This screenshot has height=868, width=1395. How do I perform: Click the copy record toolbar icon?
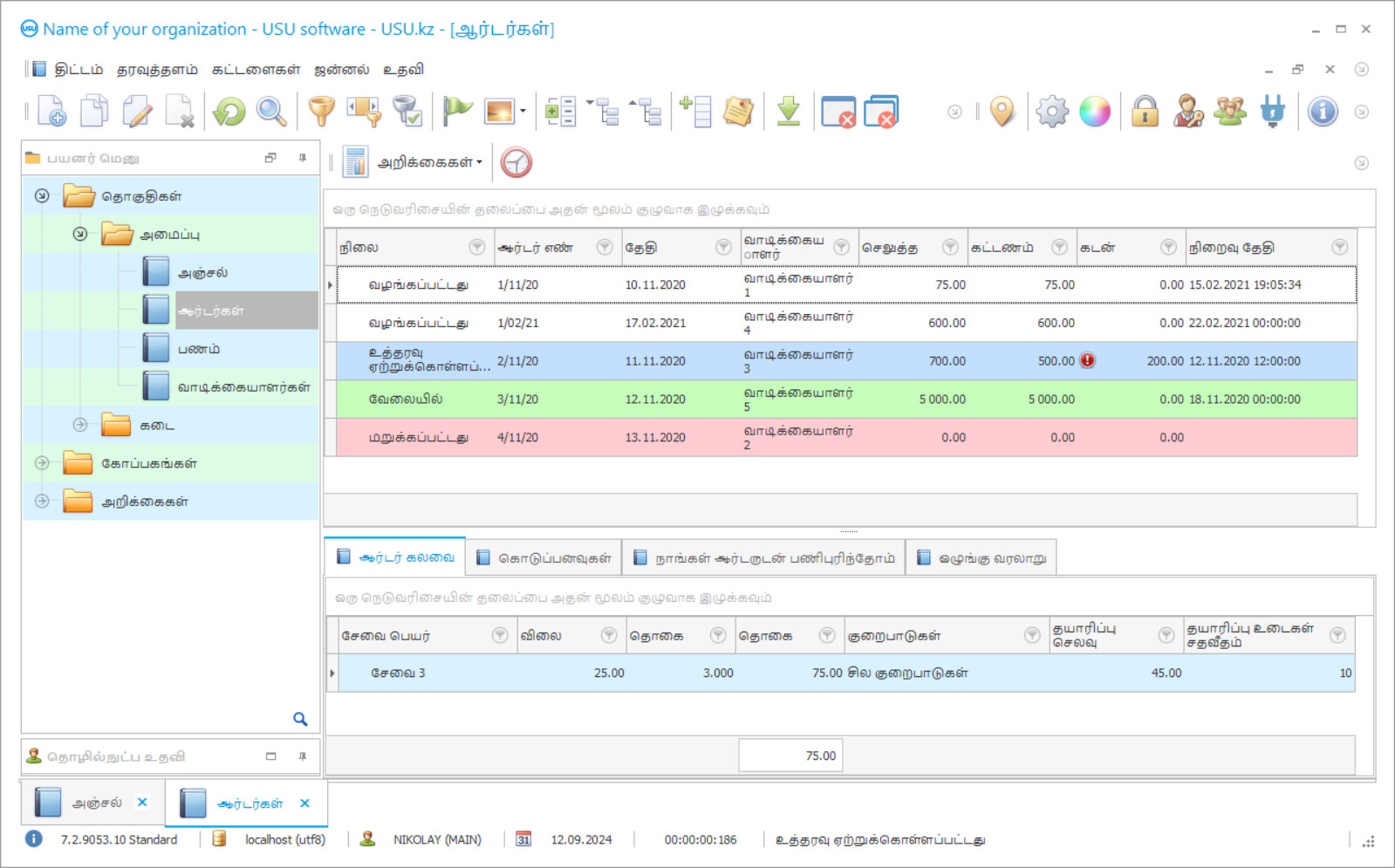tap(94, 112)
